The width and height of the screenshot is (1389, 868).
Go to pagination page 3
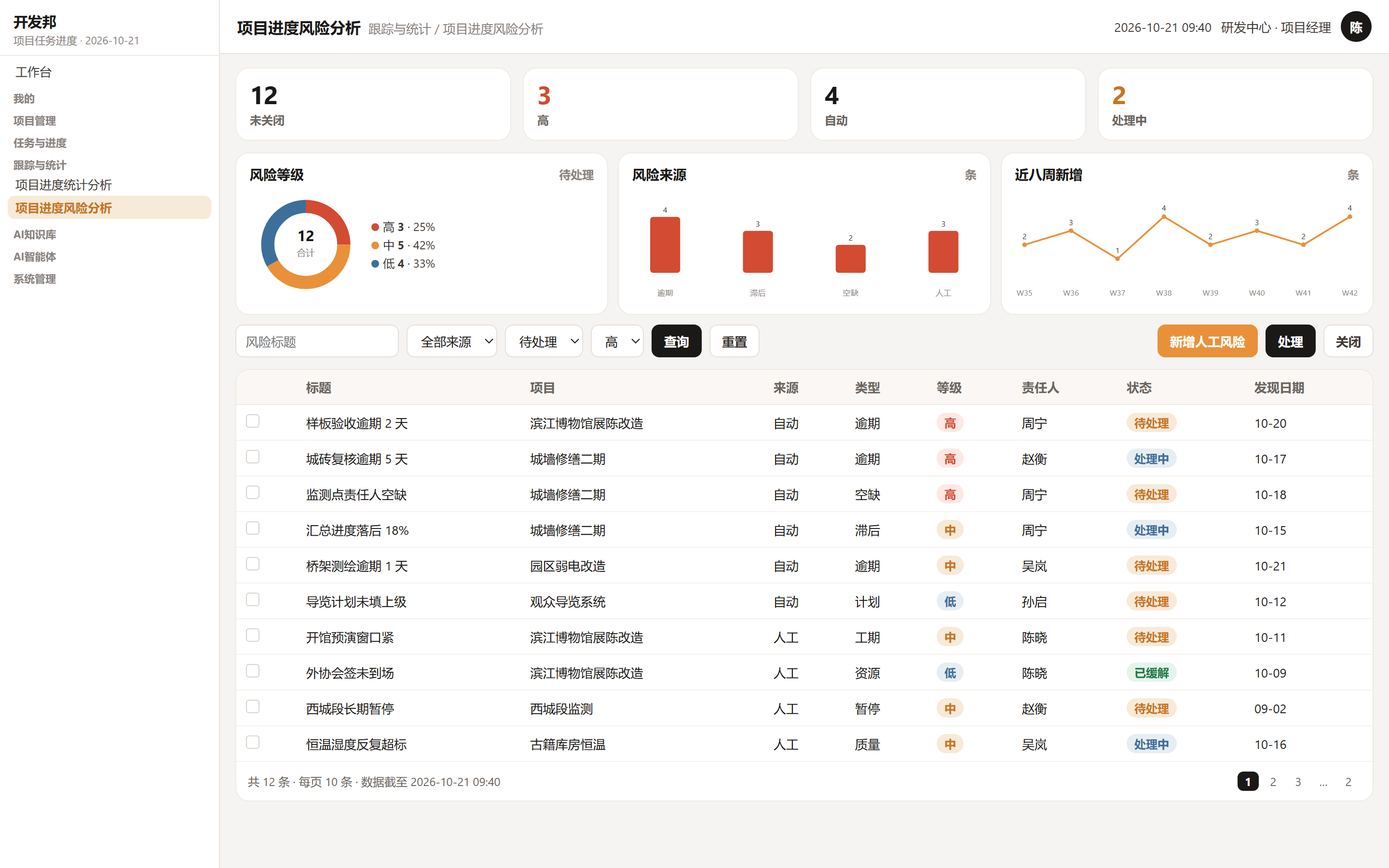1298,782
